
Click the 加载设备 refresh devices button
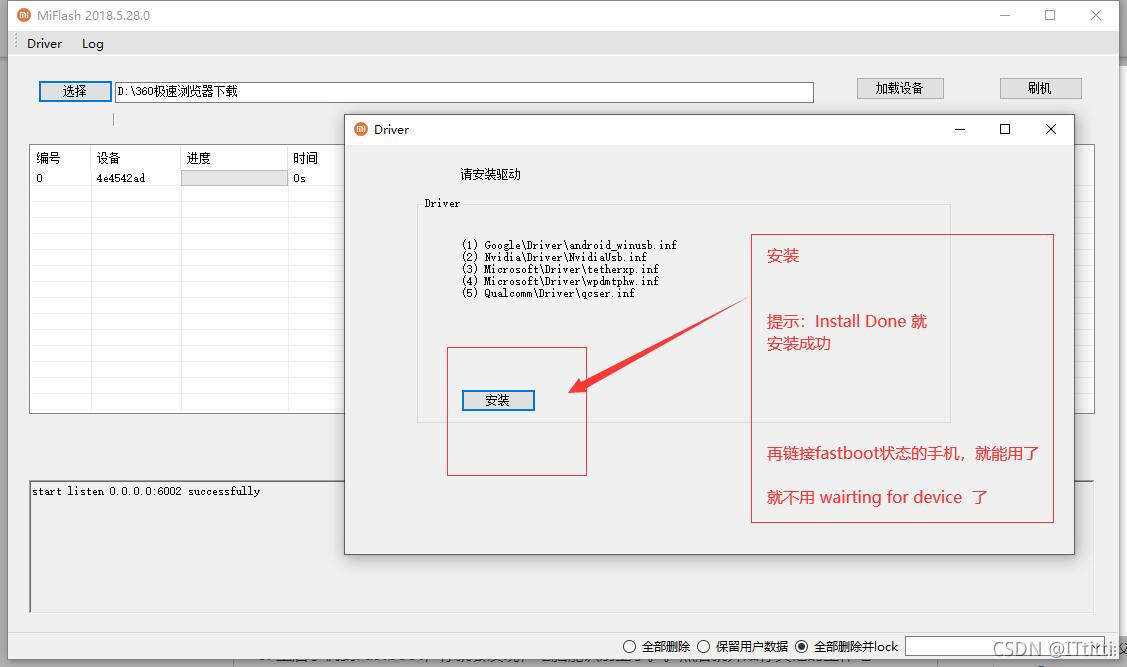[x=900, y=88]
